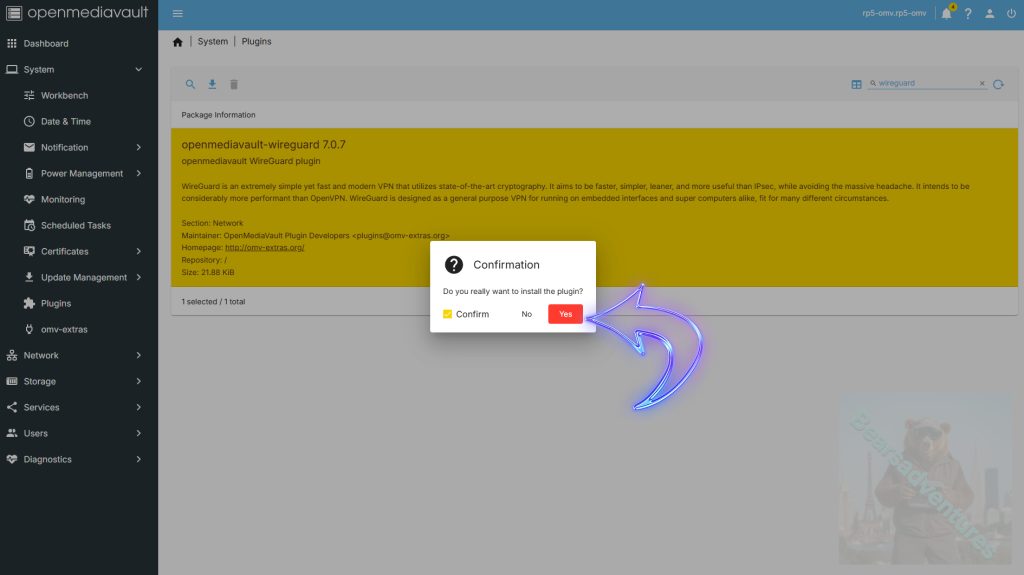The width and height of the screenshot is (1024, 575).
Task: Open the notifications bell icon
Action: coord(946,14)
